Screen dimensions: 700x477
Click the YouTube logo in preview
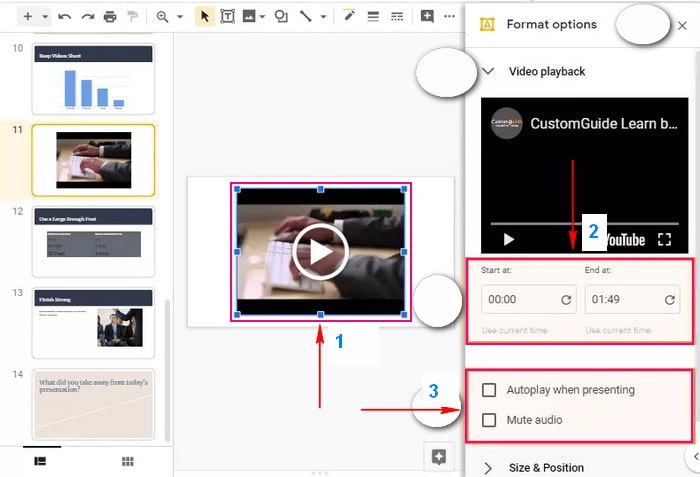pyautogui.click(x=625, y=240)
